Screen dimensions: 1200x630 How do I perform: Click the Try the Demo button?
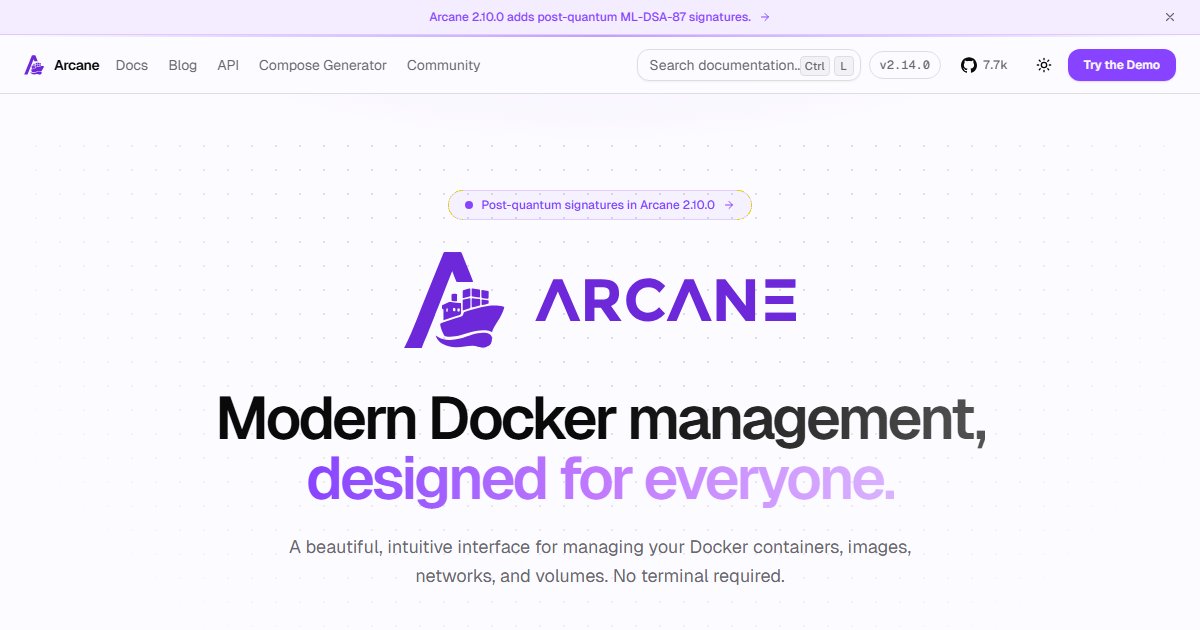point(1122,65)
